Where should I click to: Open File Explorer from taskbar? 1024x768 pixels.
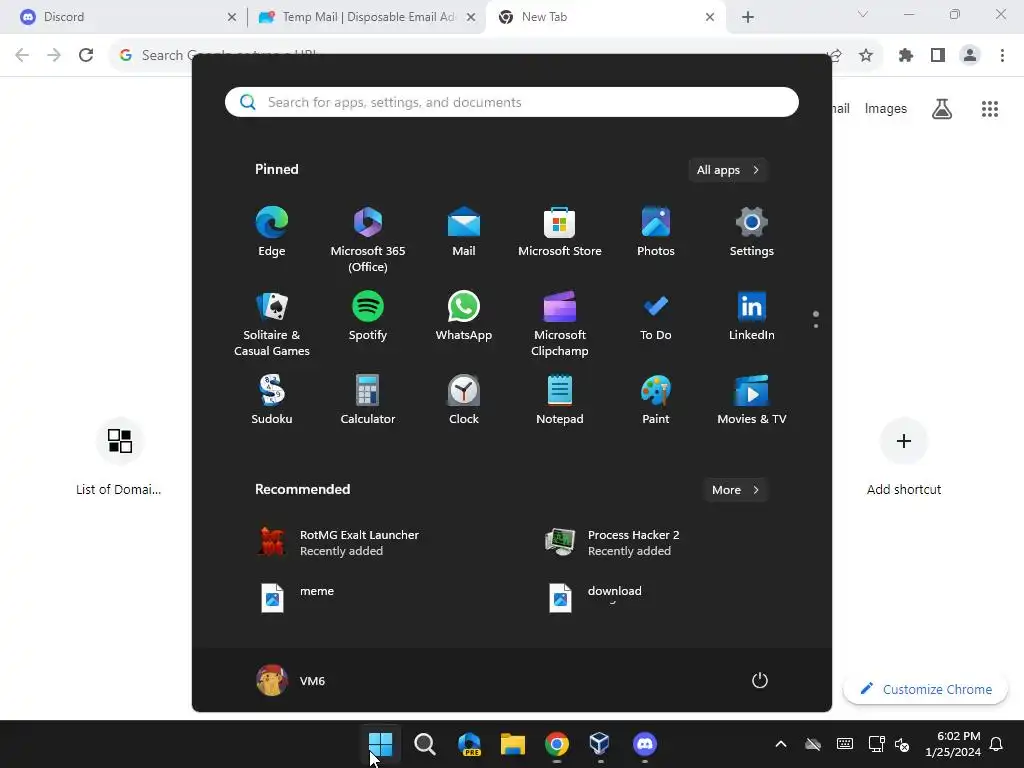[x=513, y=744]
